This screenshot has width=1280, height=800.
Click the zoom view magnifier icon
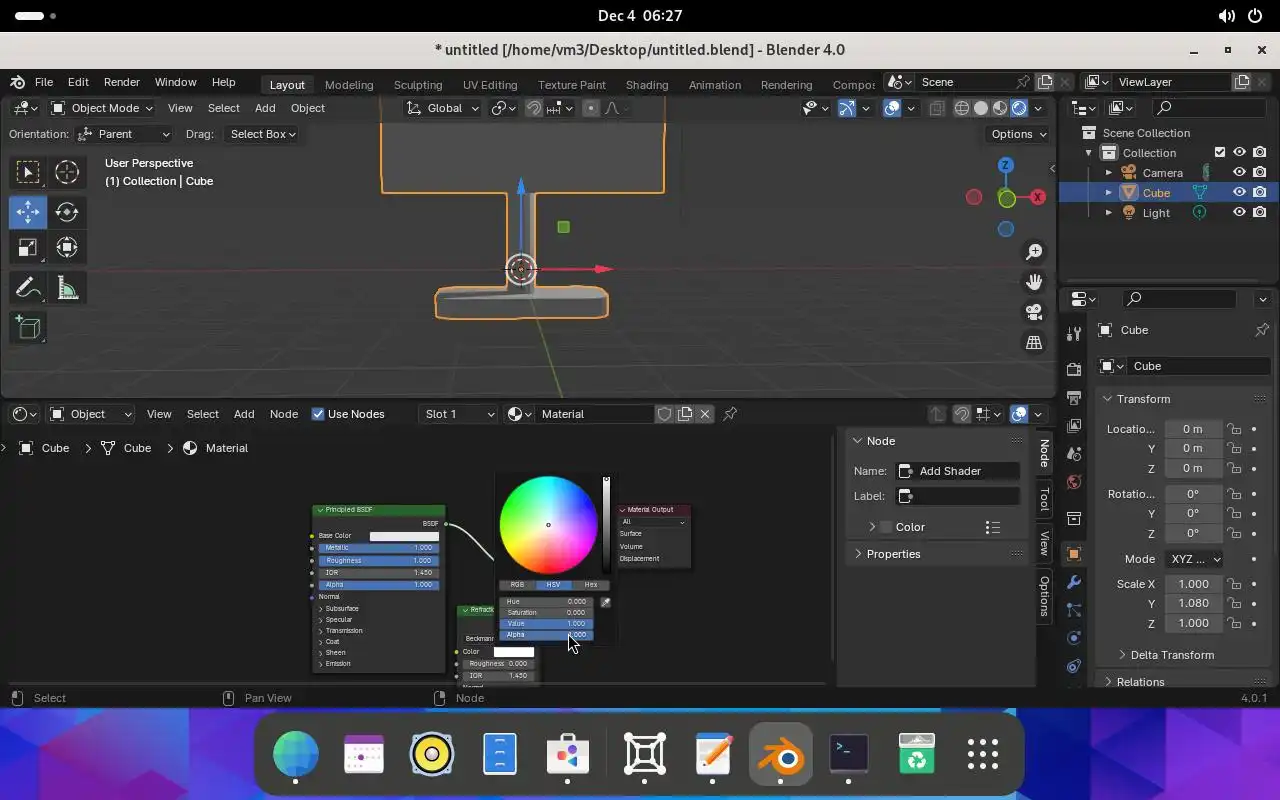click(x=1034, y=252)
